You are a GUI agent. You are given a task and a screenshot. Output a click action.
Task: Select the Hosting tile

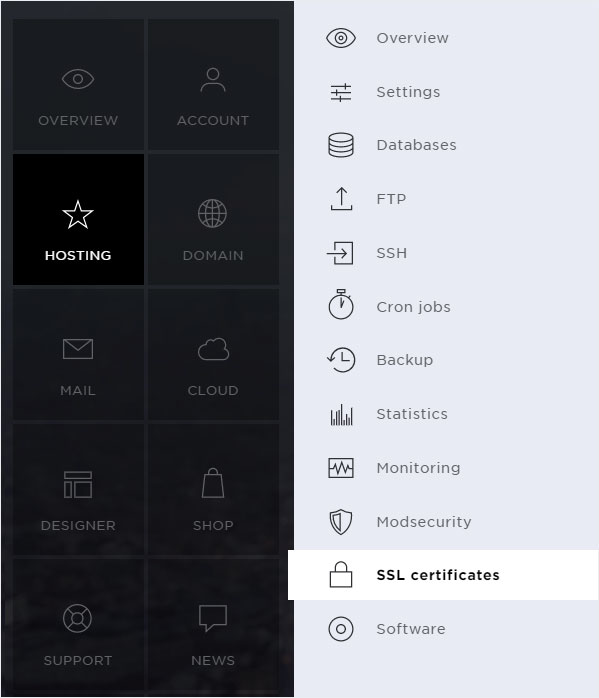78,219
